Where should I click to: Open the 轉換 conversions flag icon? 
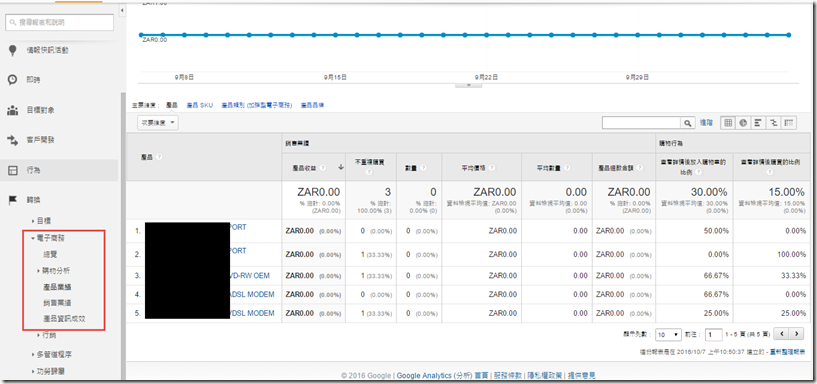click(x=13, y=200)
